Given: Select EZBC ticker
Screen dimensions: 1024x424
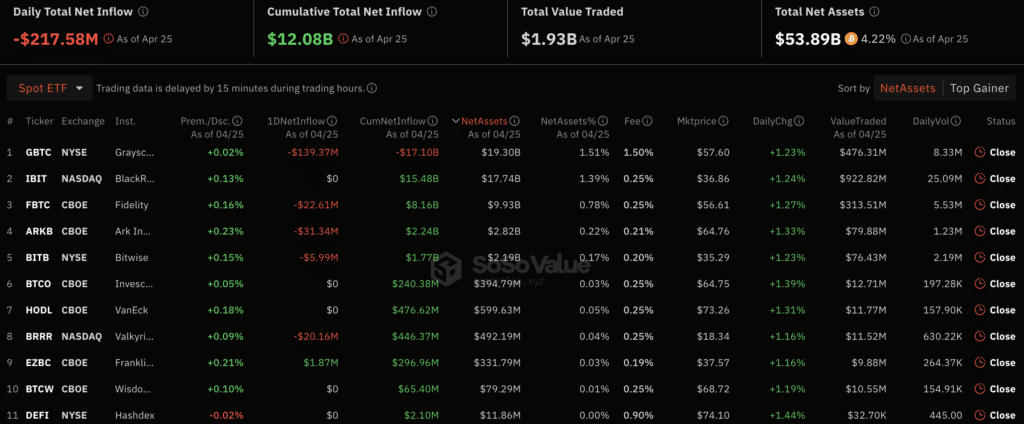Looking at the screenshot, I should pos(38,363).
